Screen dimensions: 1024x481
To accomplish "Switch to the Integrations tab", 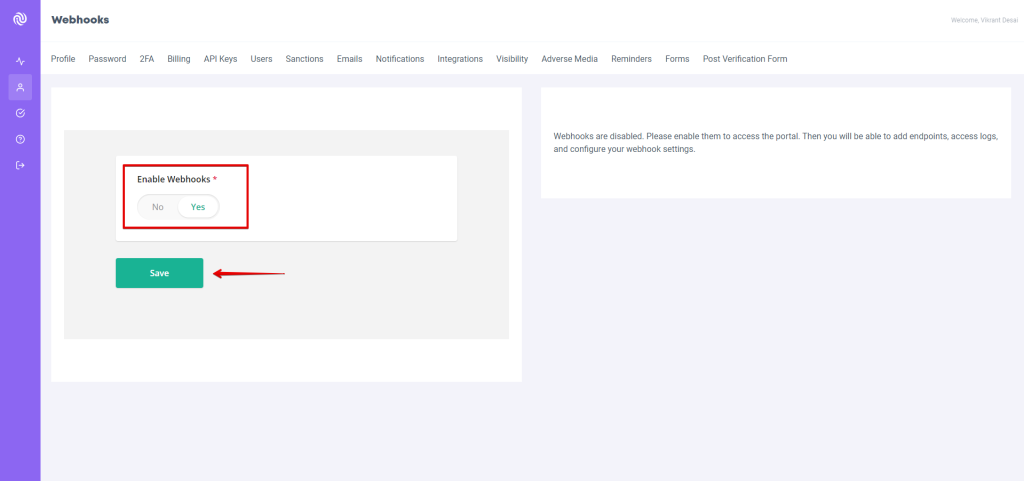I will click(460, 59).
